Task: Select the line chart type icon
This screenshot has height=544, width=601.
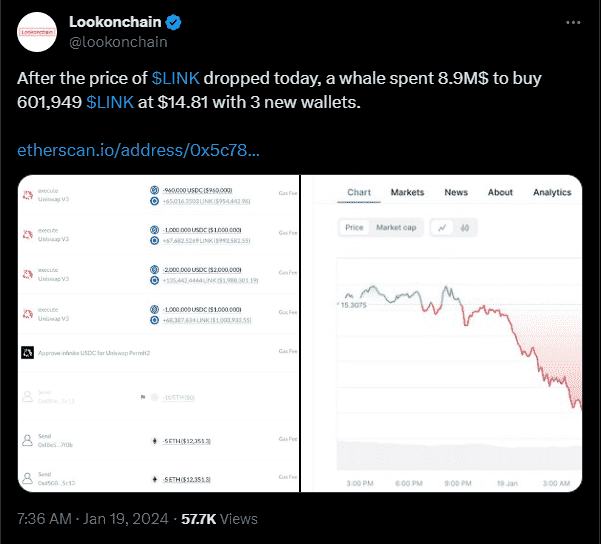Action: (x=442, y=227)
